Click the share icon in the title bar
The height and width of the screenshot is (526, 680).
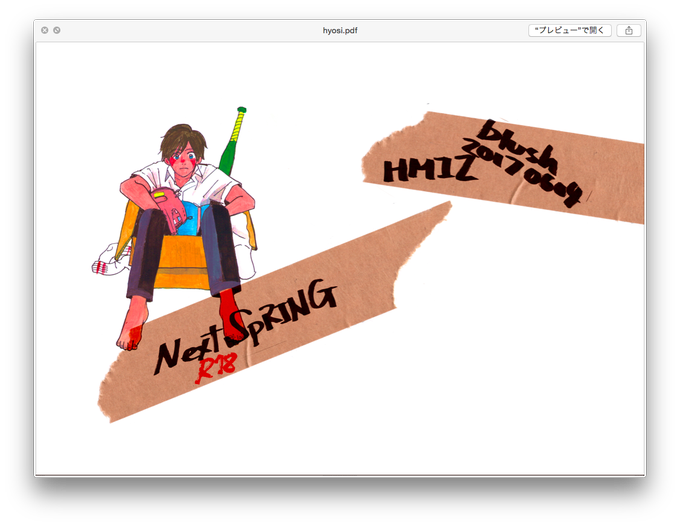pyautogui.click(x=628, y=30)
